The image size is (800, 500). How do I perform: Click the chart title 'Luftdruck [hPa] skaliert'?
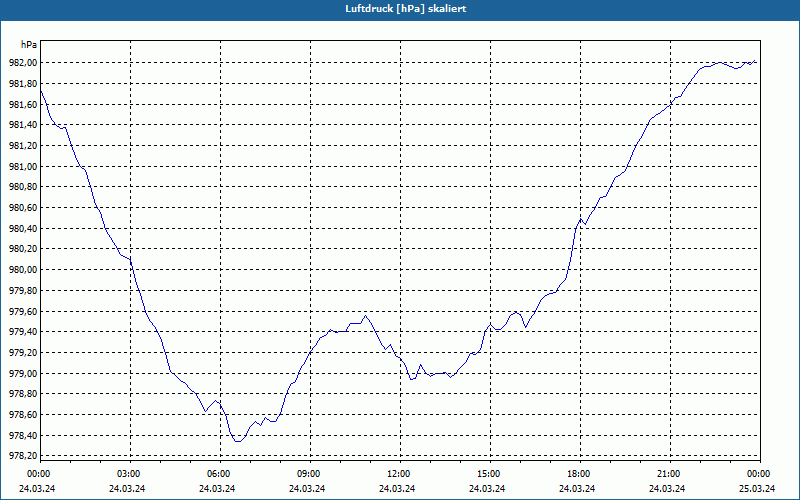[x=406, y=9]
